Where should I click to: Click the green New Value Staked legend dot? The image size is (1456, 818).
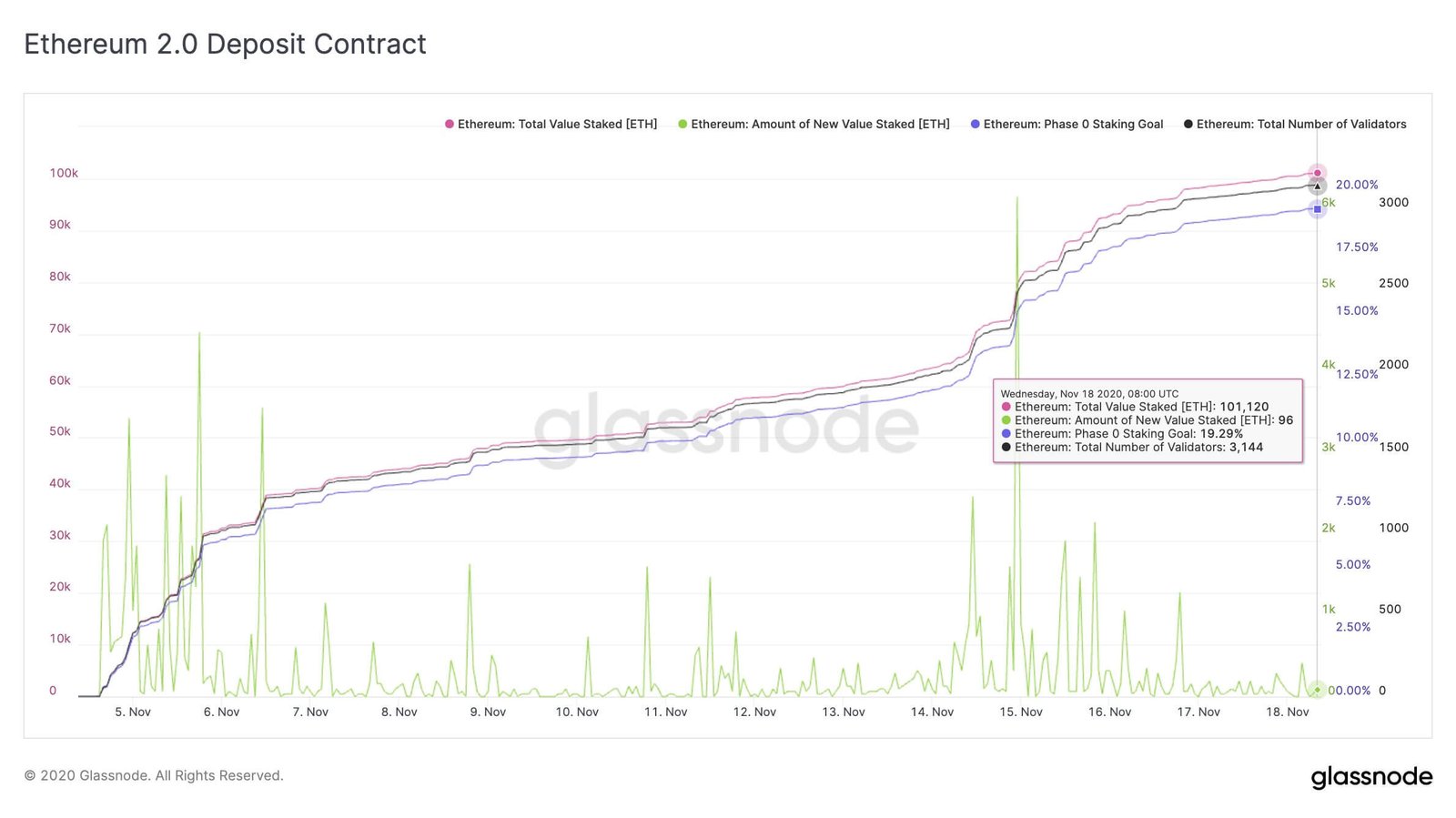pyautogui.click(x=682, y=124)
